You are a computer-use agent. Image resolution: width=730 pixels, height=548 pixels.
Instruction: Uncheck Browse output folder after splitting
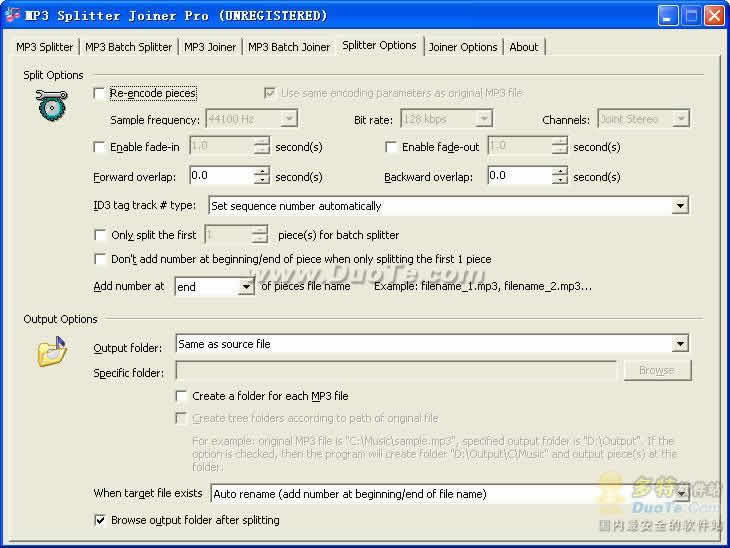click(x=99, y=520)
